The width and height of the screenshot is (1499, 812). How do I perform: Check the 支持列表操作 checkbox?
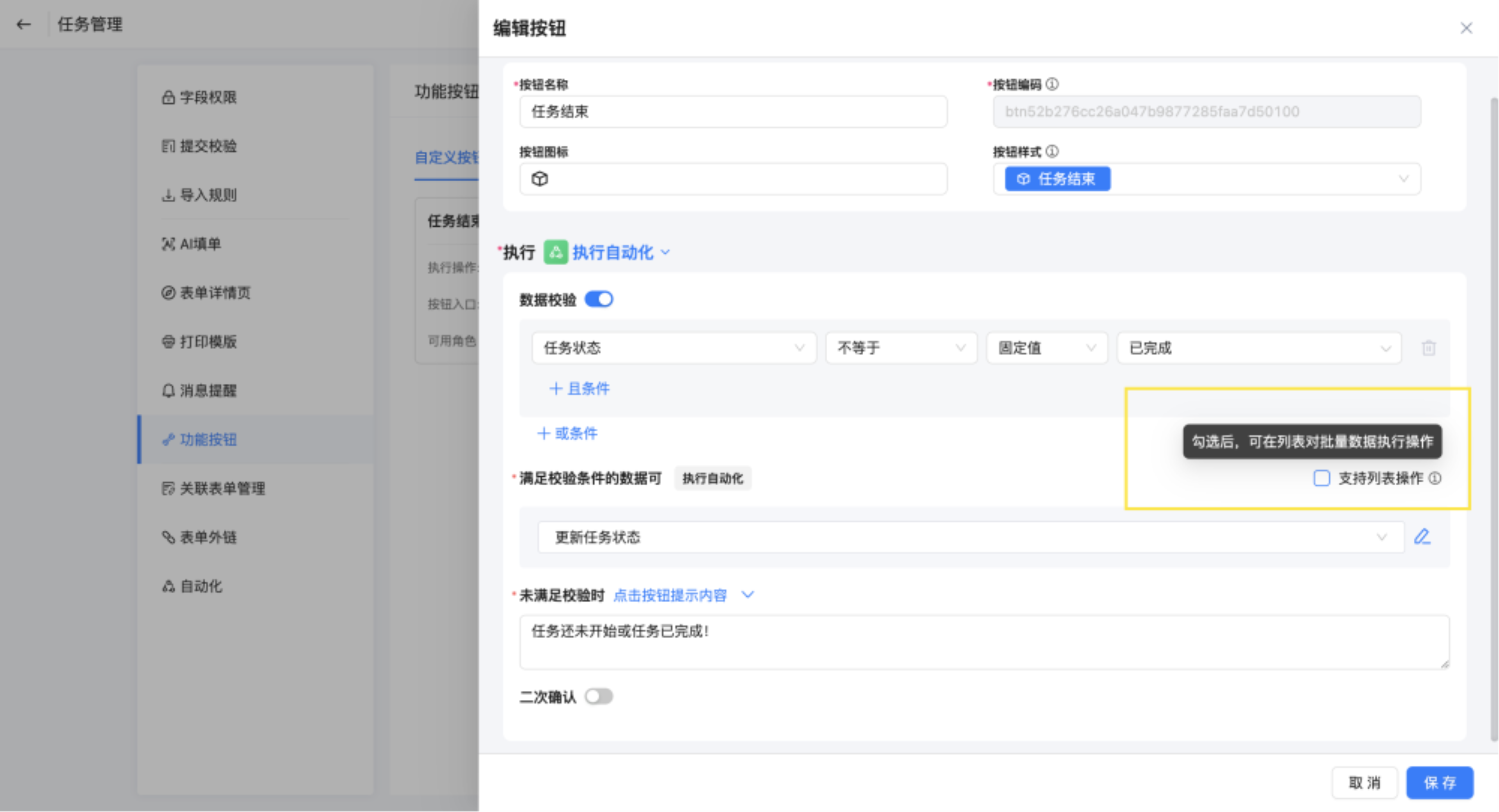coord(1321,478)
